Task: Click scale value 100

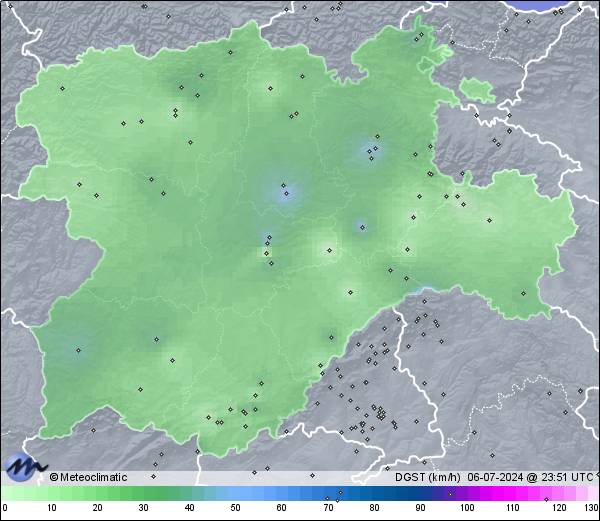Action: [467, 508]
